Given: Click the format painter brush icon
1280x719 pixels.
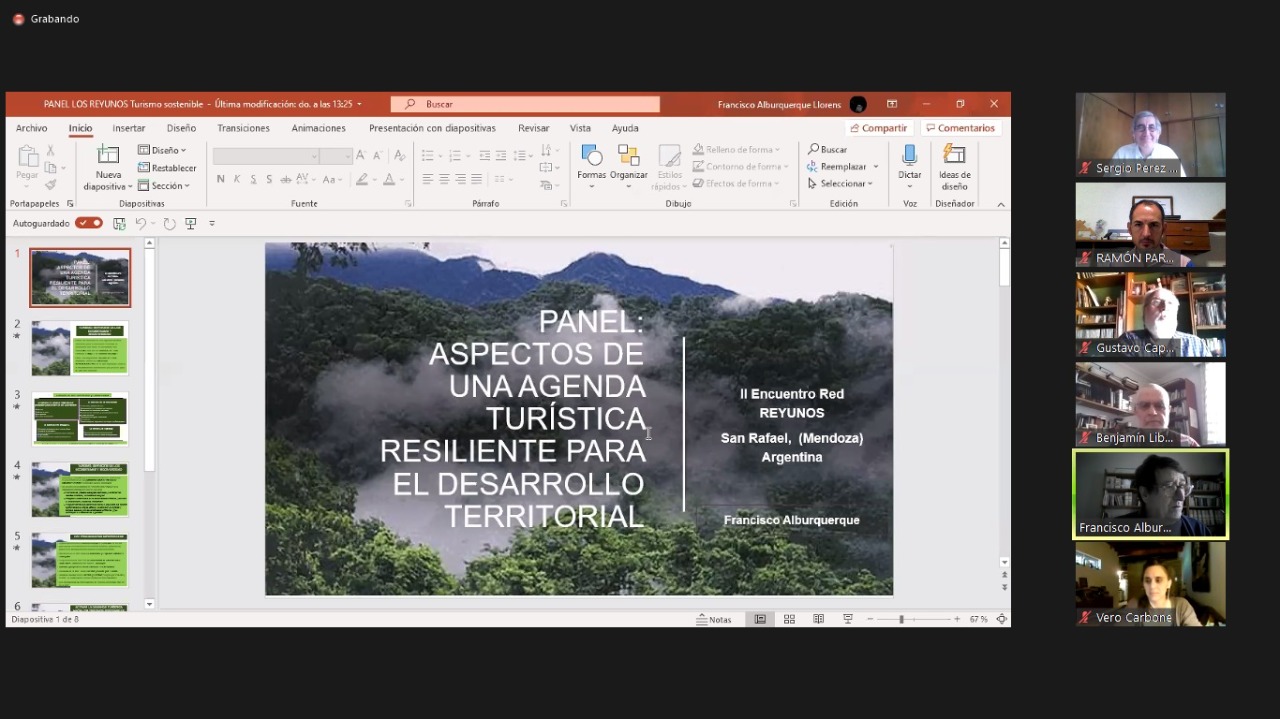Looking at the screenshot, I should click(50, 185).
